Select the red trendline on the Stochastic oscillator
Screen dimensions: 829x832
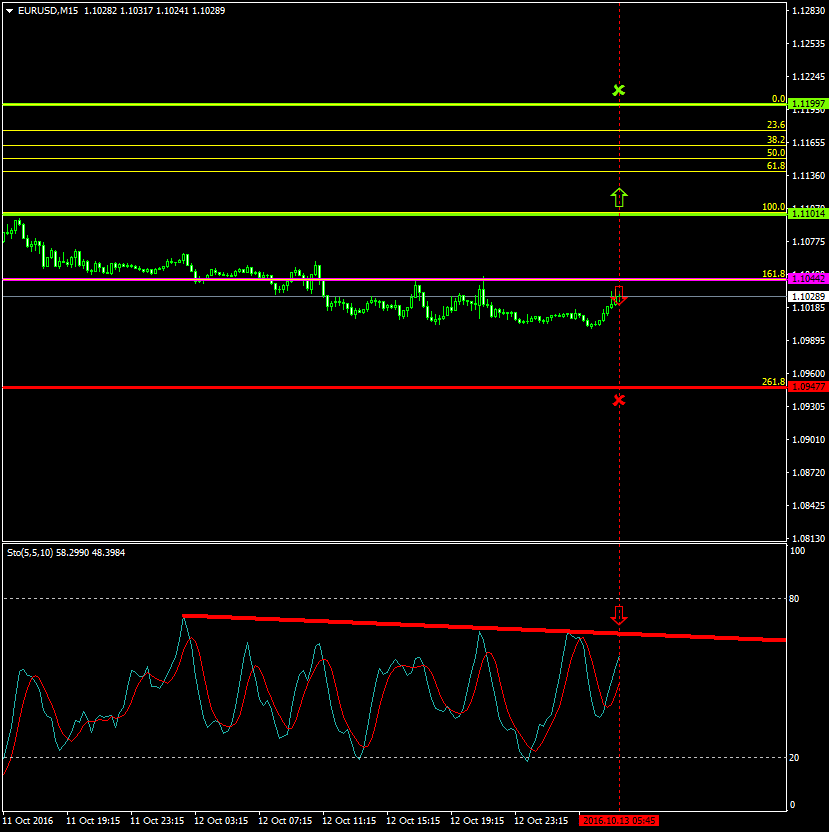(400, 624)
